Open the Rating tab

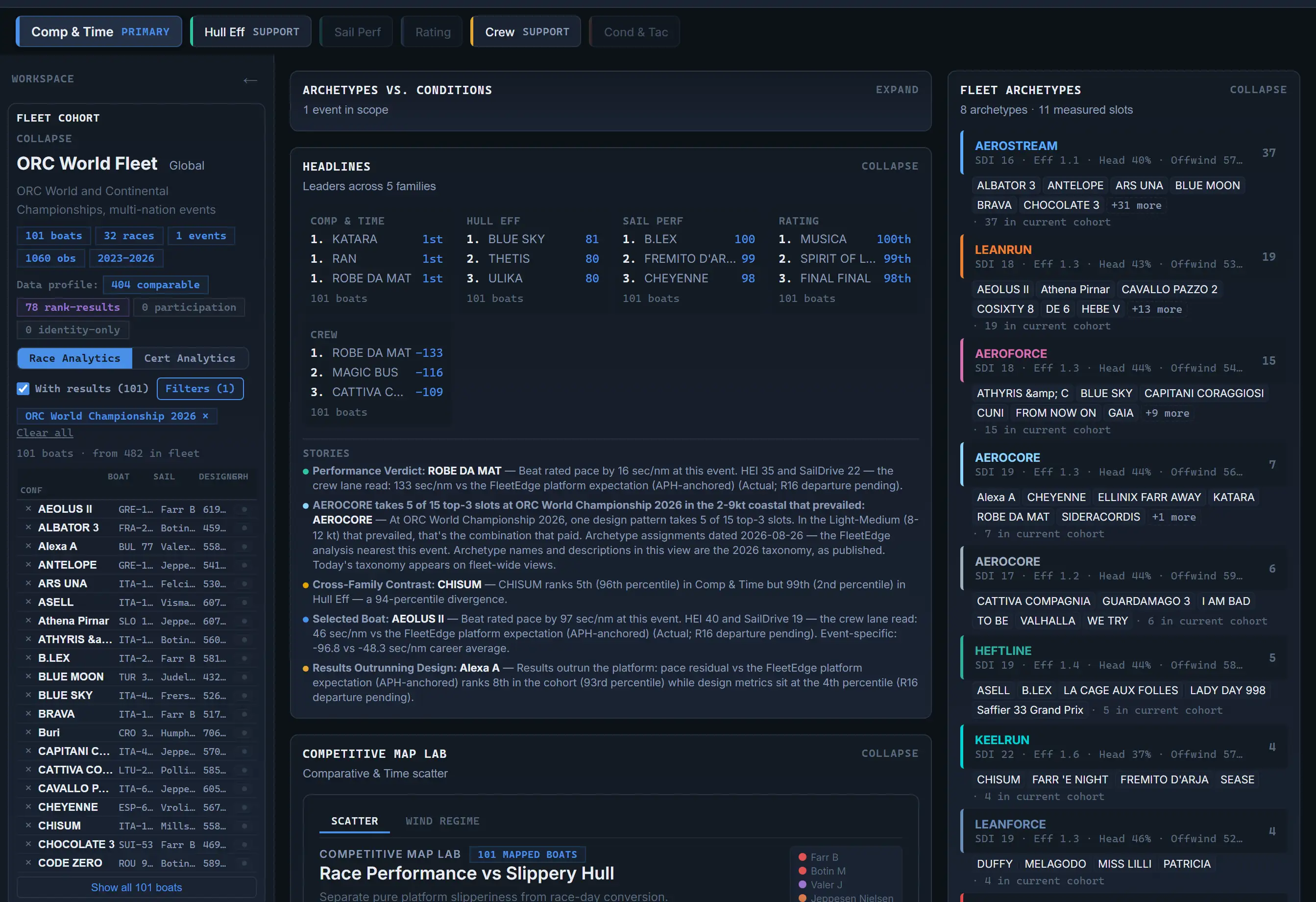pyautogui.click(x=433, y=32)
